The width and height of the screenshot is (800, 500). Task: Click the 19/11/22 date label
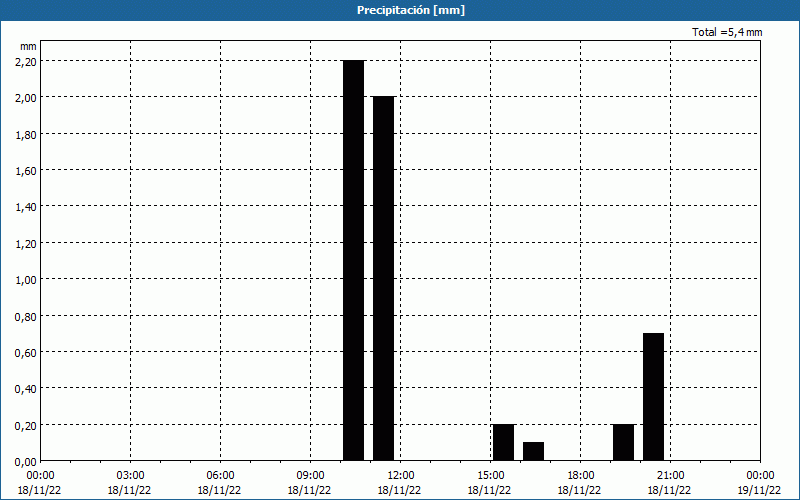click(759, 490)
